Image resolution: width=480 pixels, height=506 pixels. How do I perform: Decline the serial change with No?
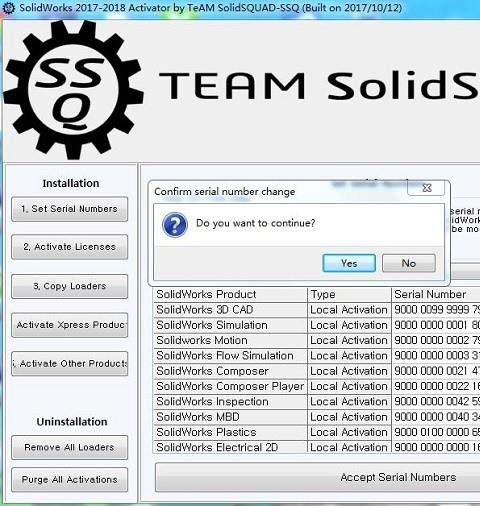point(409,263)
